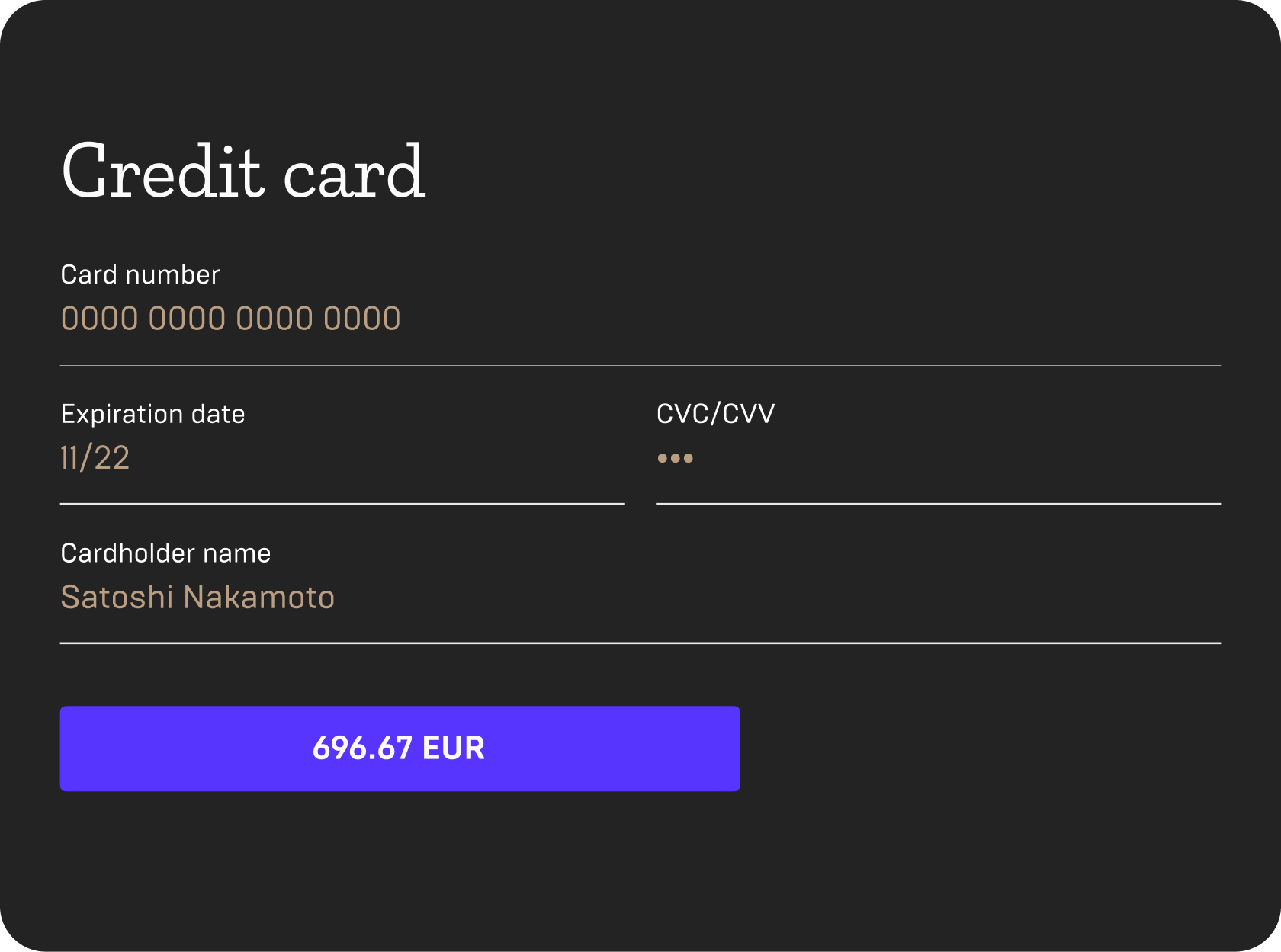Click the second group of zeros in card number
The image size is (1281, 952).
pyautogui.click(x=187, y=319)
